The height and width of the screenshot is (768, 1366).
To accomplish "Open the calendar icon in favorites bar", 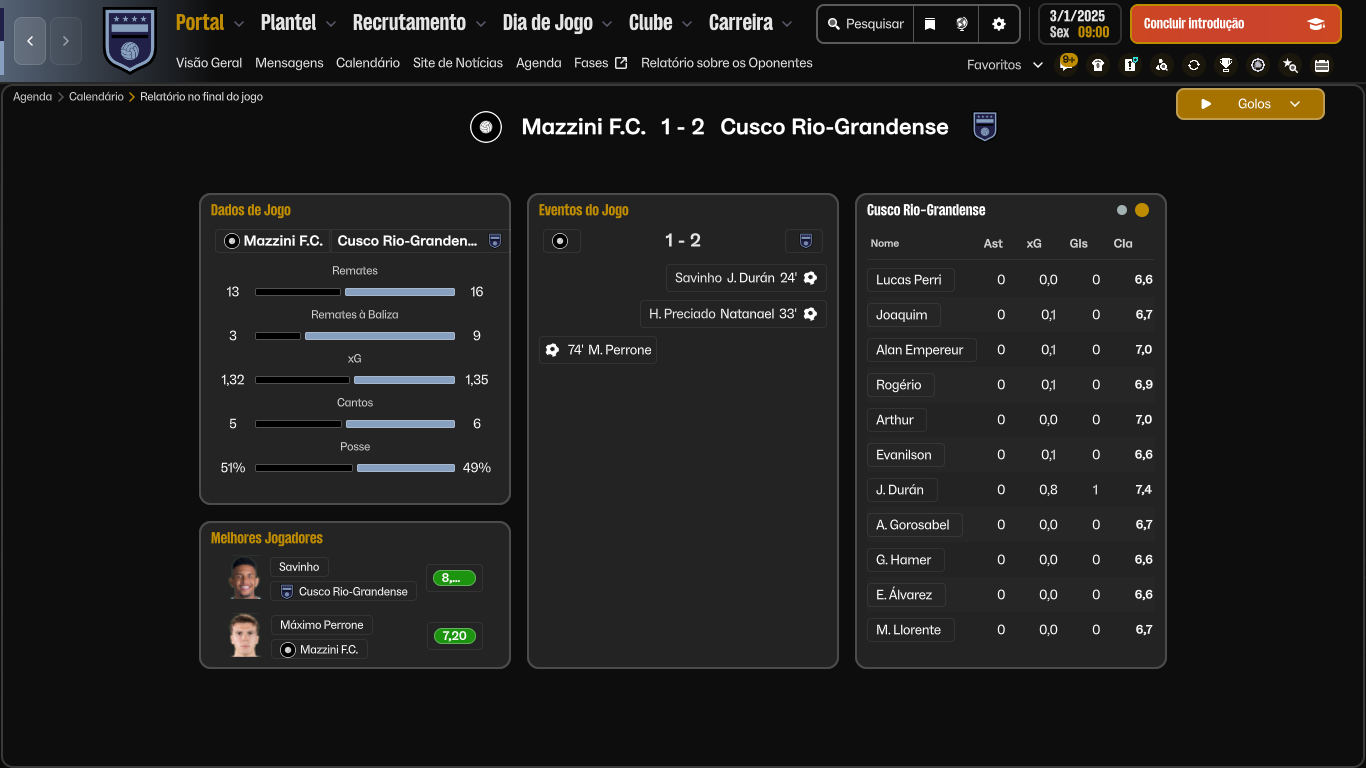I will click(x=1322, y=65).
